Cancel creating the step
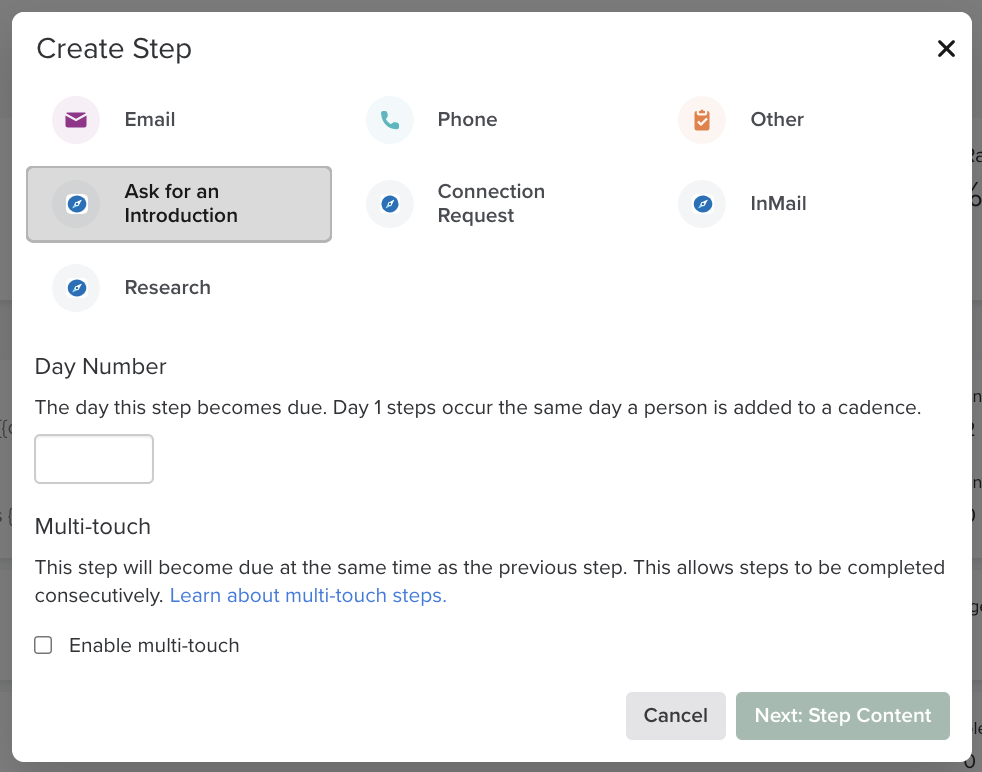This screenshot has height=772, width=982. click(x=675, y=715)
